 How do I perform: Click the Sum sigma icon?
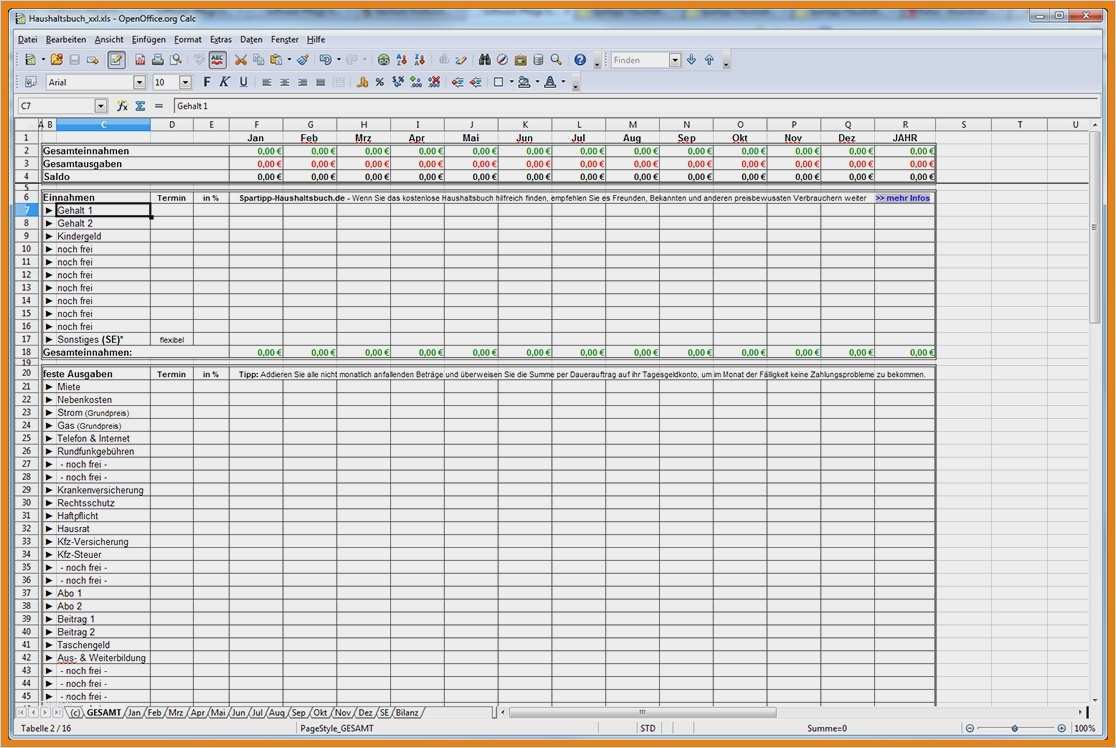point(140,105)
